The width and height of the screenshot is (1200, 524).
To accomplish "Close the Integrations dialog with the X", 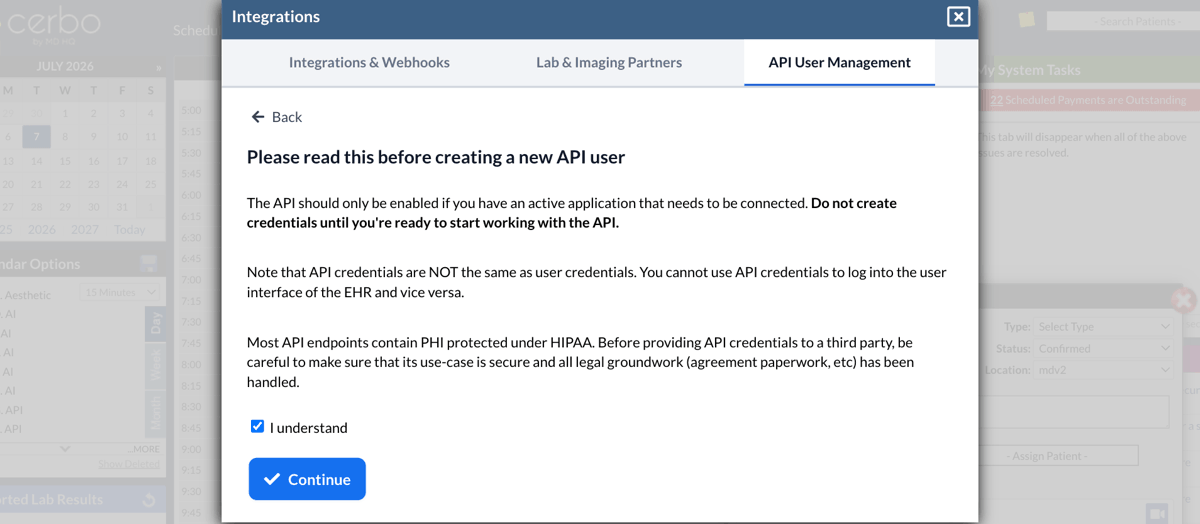I will (x=958, y=16).
